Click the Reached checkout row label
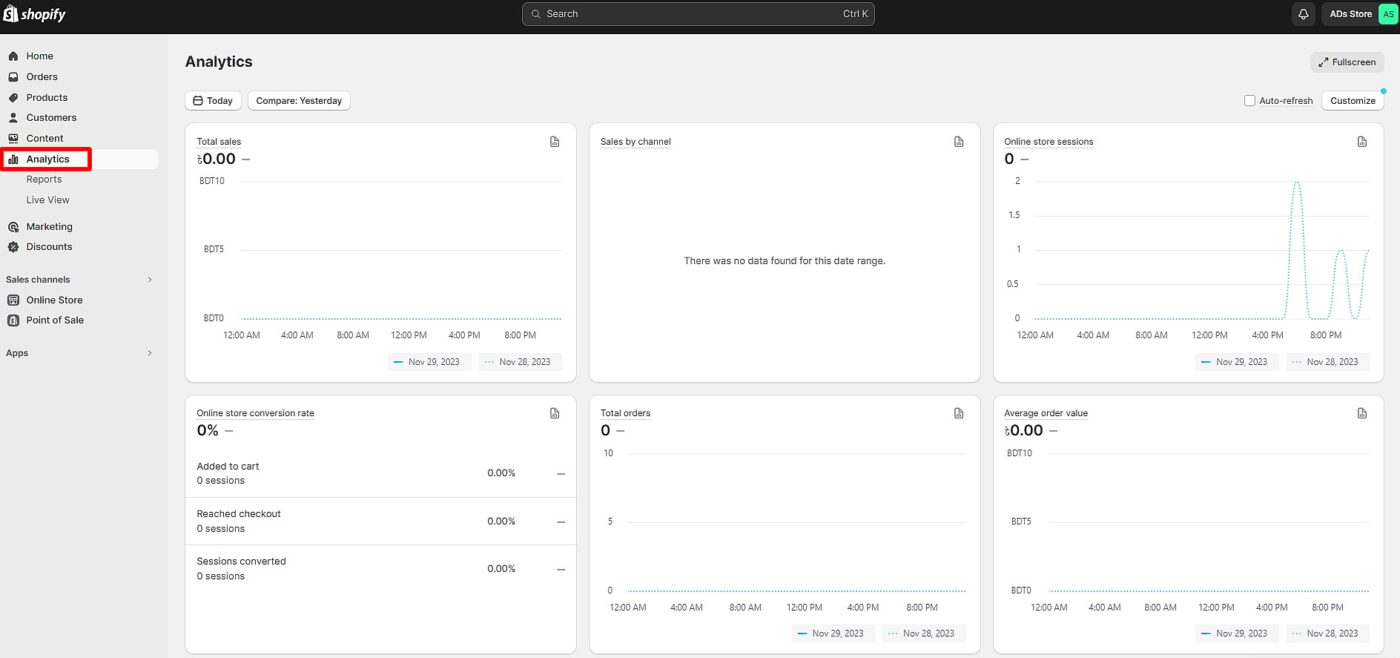 (x=239, y=514)
